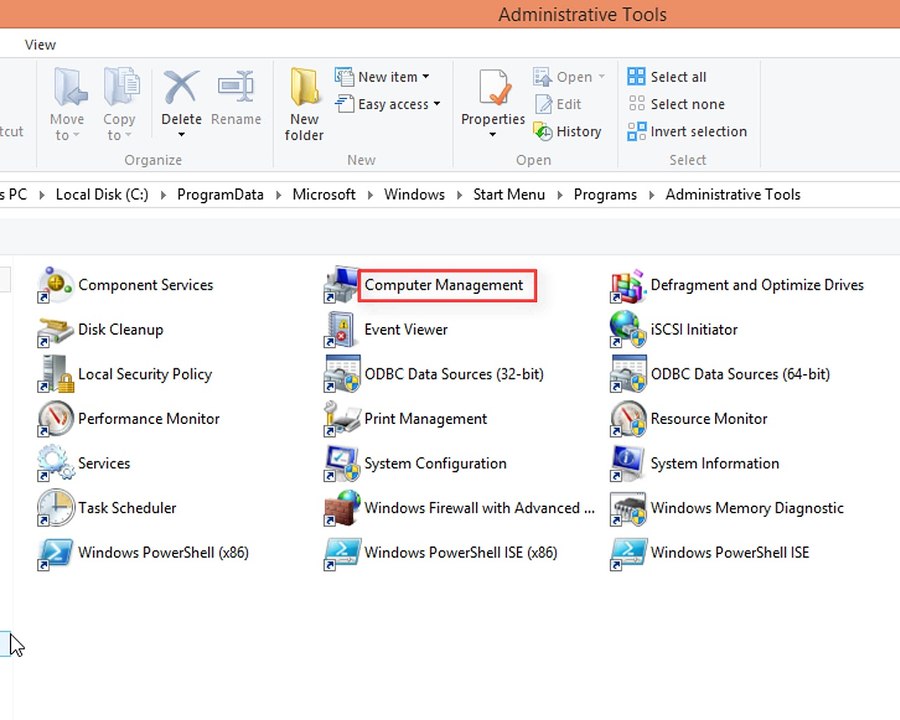The height and width of the screenshot is (720, 900).
Task: Select the Resource Monitor icon
Action: (x=627, y=419)
